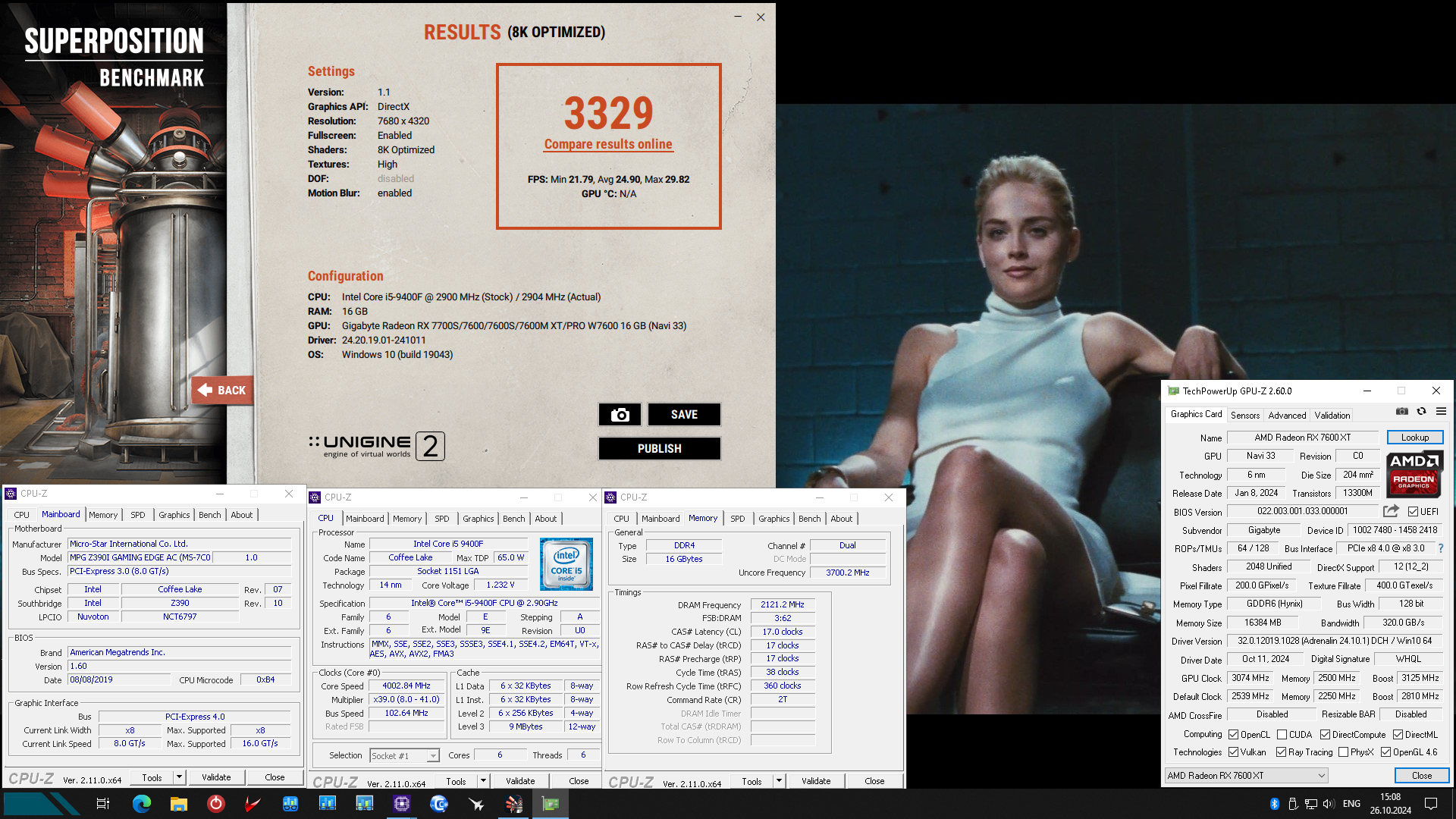Viewport: 1456px width, 819px height.
Task: Click the GPU-Z Close button
Action: pyautogui.click(x=1422, y=776)
